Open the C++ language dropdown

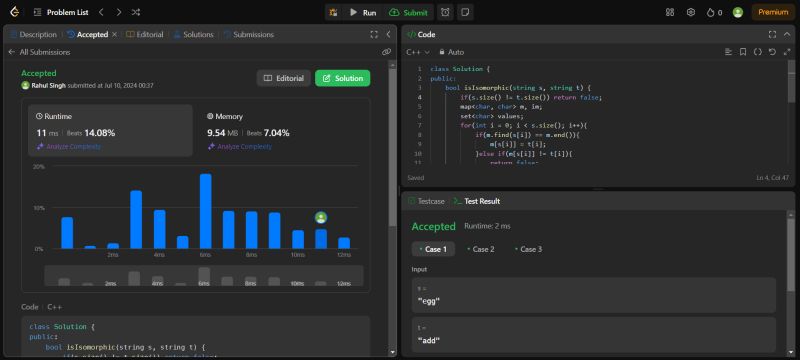(x=418, y=52)
